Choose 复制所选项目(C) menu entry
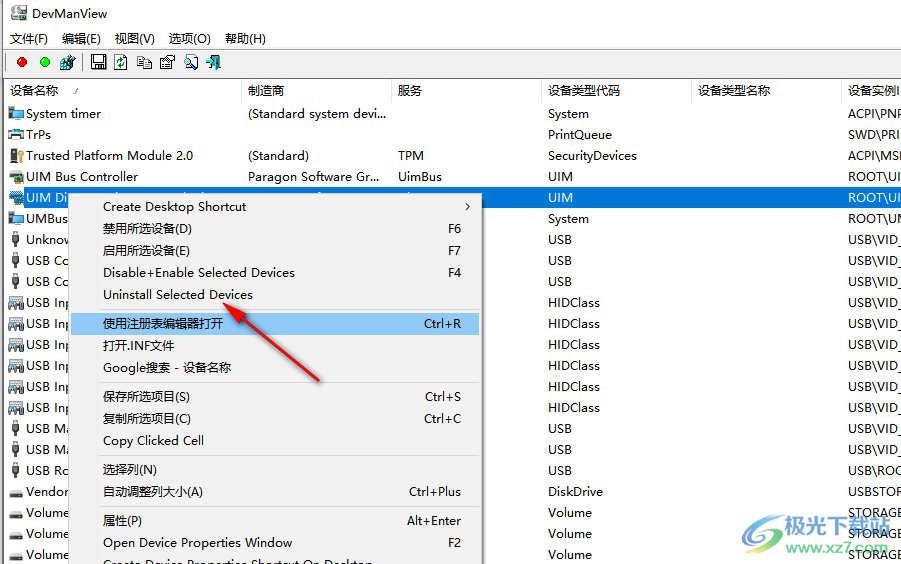The height and width of the screenshot is (564, 901). click(275, 418)
